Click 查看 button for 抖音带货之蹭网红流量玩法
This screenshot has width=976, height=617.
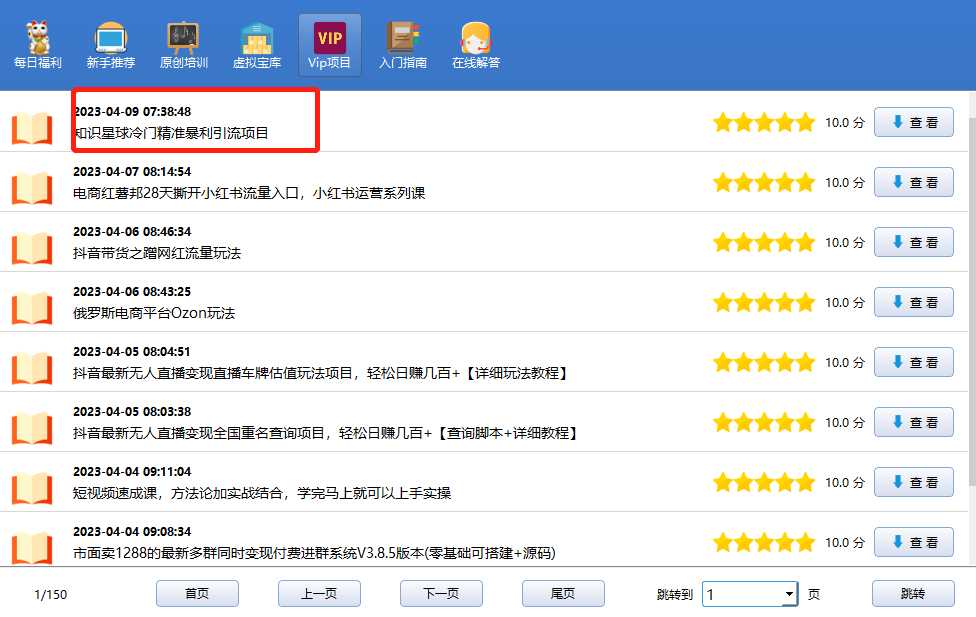(x=914, y=242)
